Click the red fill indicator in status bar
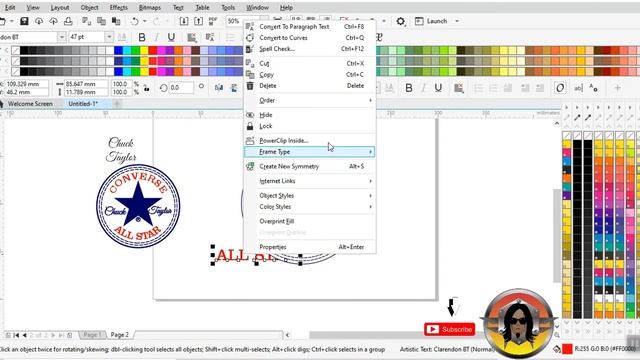The width and height of the screenshot is (640, 360). tap(567, 349)
